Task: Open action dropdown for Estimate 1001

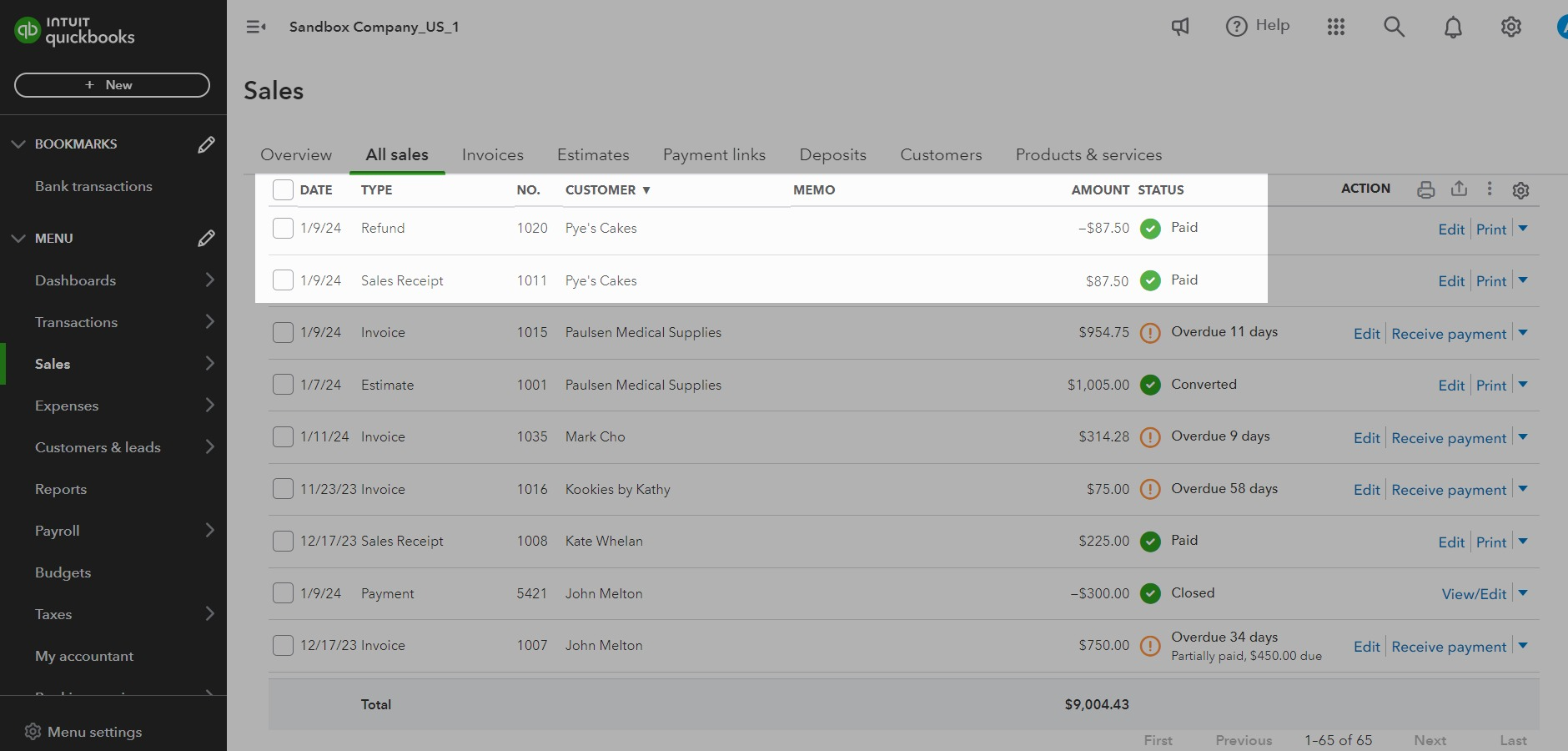Action: tap(1523, 385)
